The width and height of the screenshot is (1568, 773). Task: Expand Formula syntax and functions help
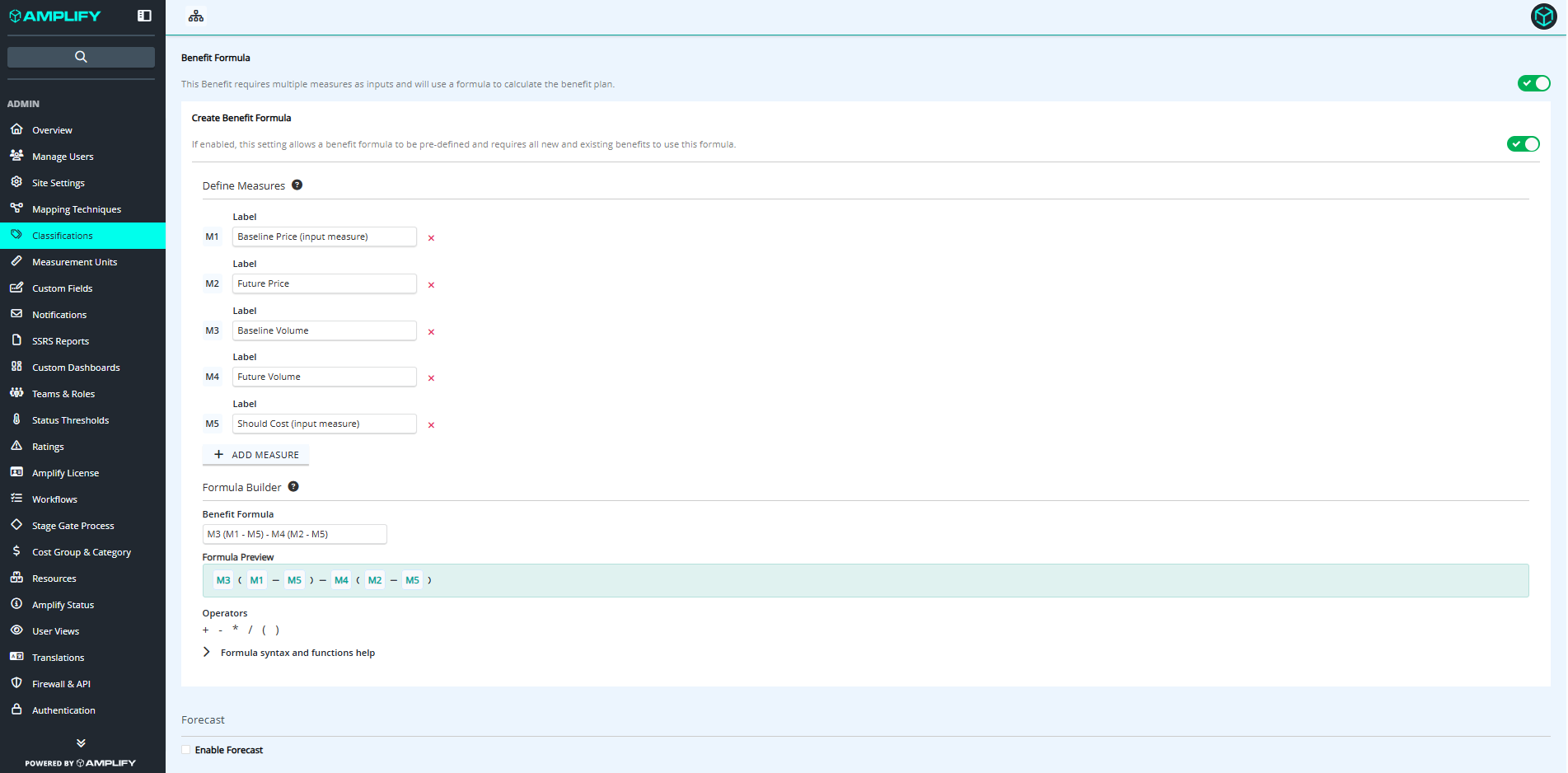(288, 653)
